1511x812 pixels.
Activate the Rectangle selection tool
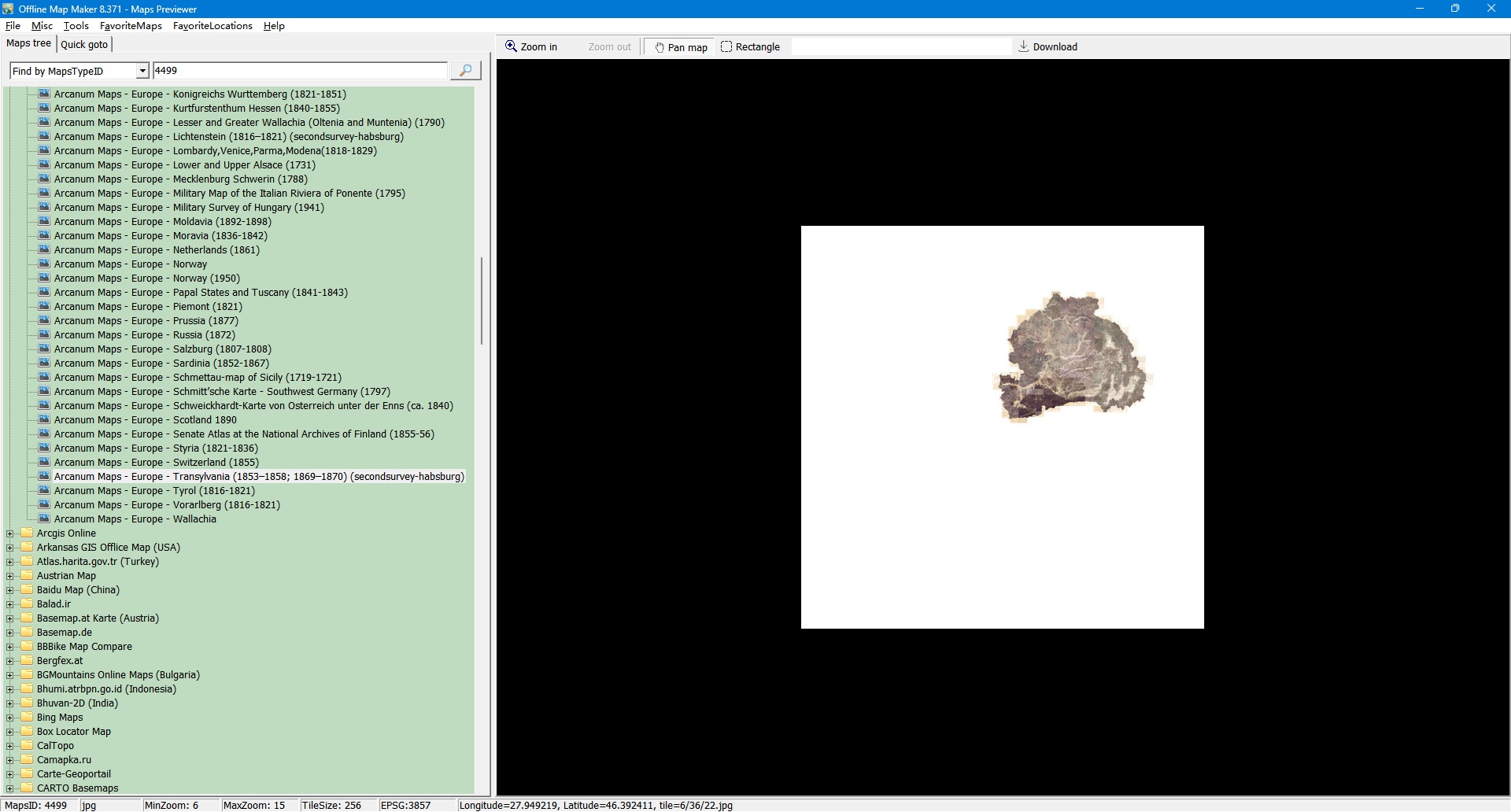750,47
